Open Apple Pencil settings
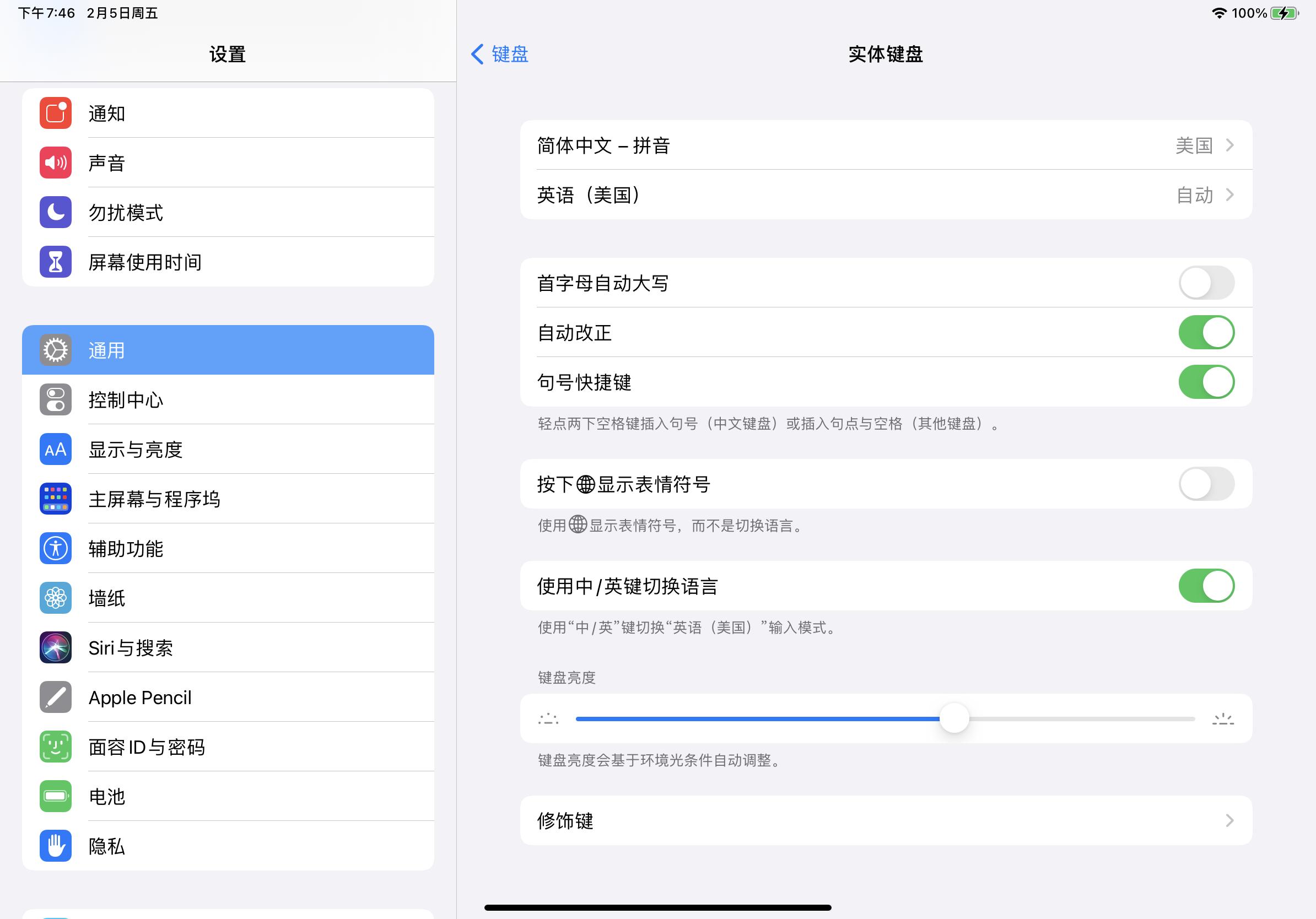The height and width of the screenshot is (919, 1316). [x=228, y=698]
